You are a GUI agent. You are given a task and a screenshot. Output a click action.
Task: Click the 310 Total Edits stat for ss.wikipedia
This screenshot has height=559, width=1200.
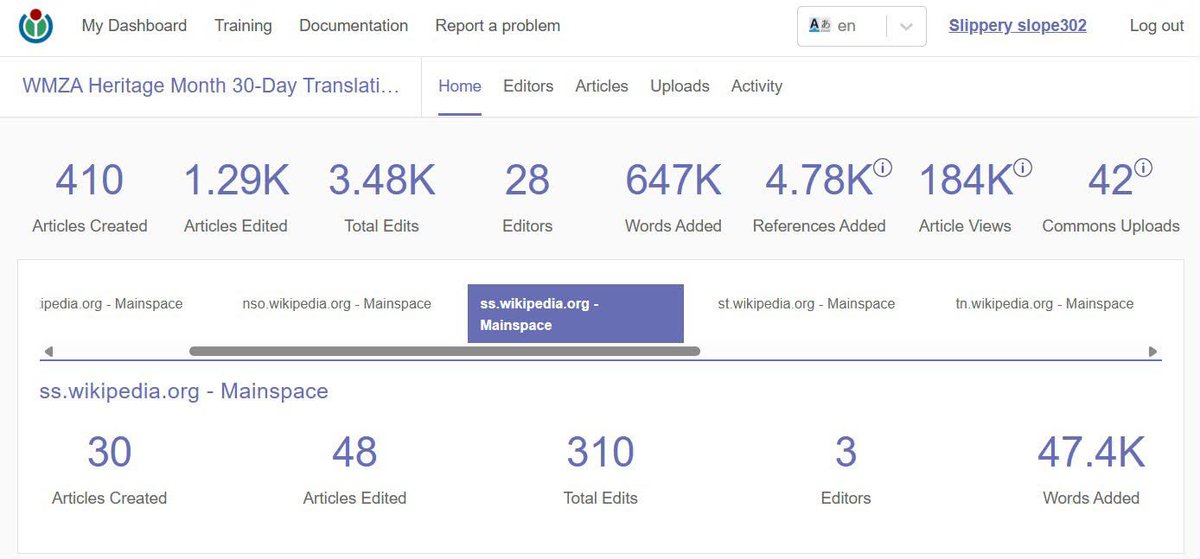coord(600,469)
